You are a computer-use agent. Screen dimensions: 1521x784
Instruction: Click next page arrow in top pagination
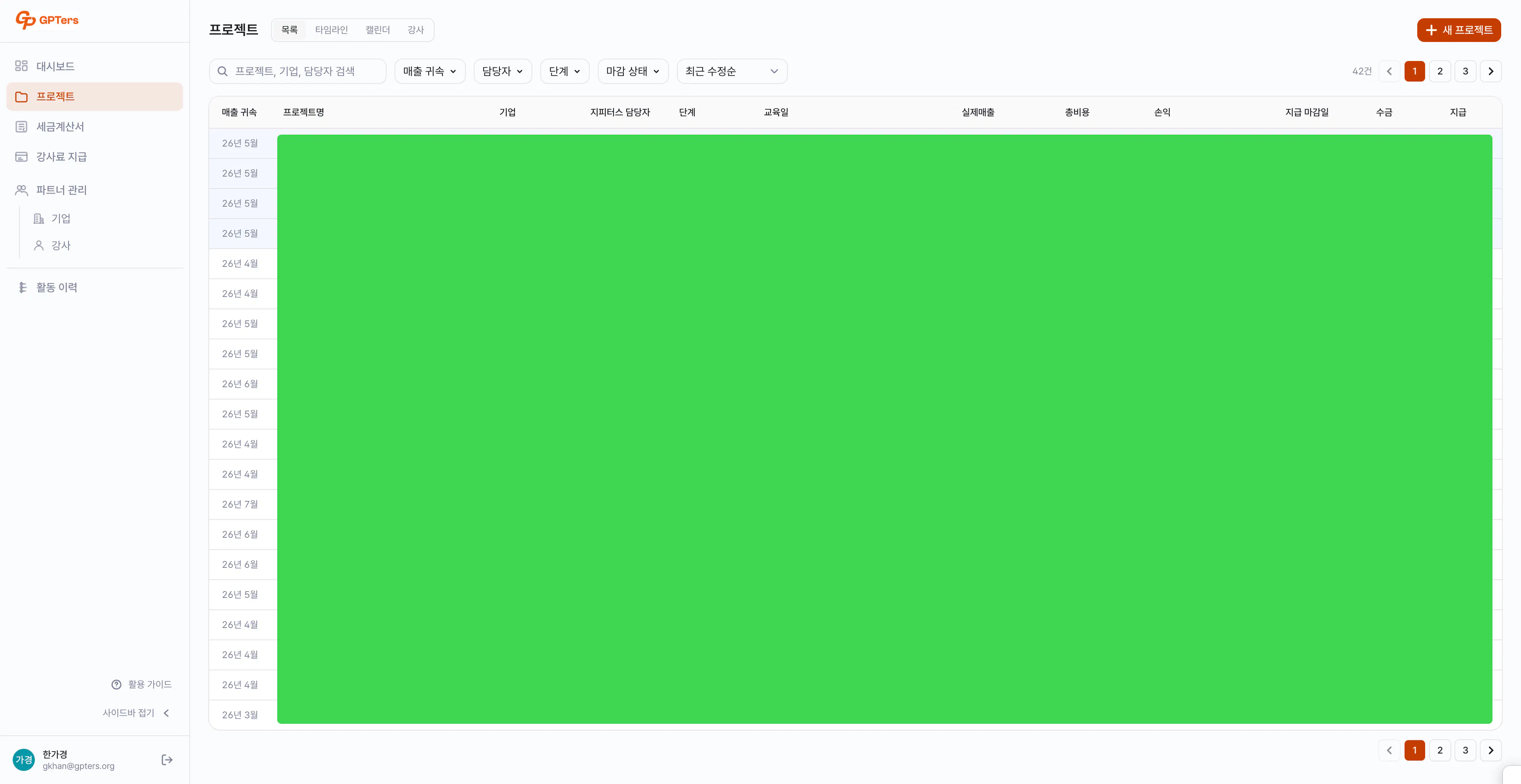click(x=1491, y=71)
